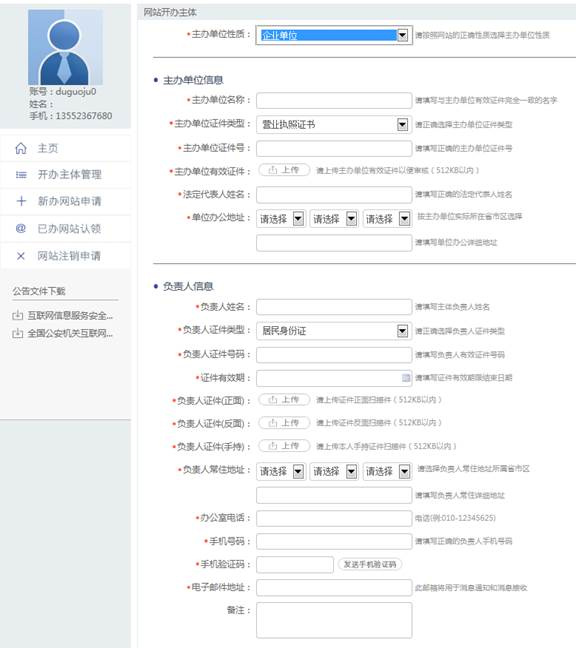Focus the 电子邮件地址 input field

pos(334,588)
